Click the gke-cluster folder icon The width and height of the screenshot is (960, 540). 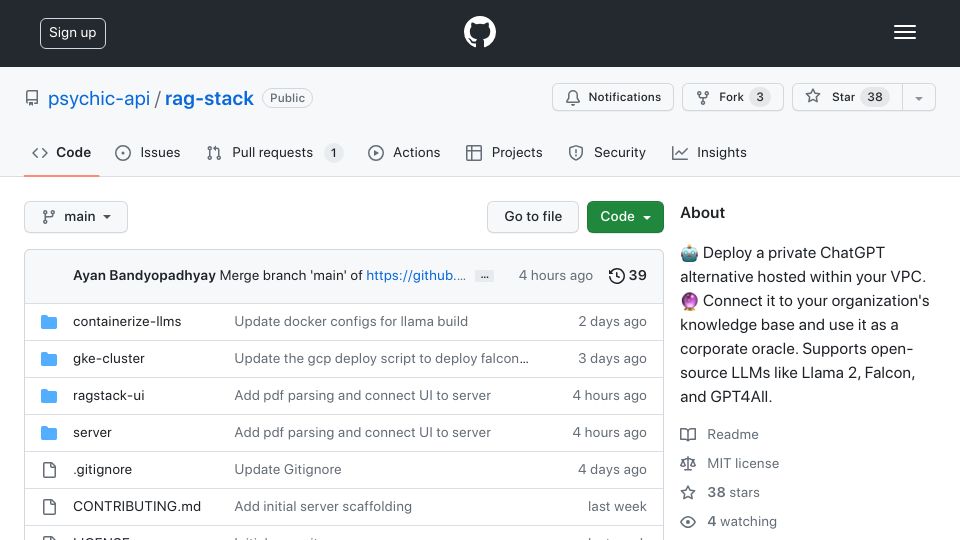pyautogui.click(x=49, y=359)
